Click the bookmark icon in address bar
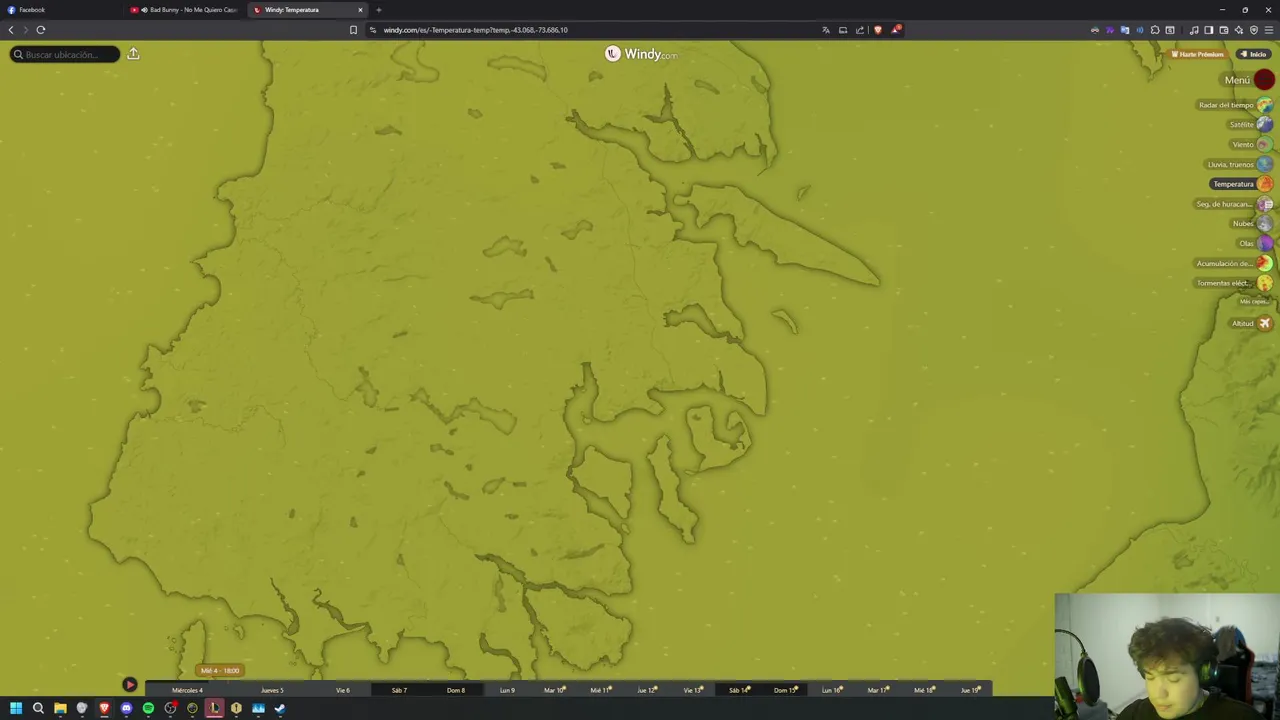This screenshot has width=1280, height=720. (353, 30)
